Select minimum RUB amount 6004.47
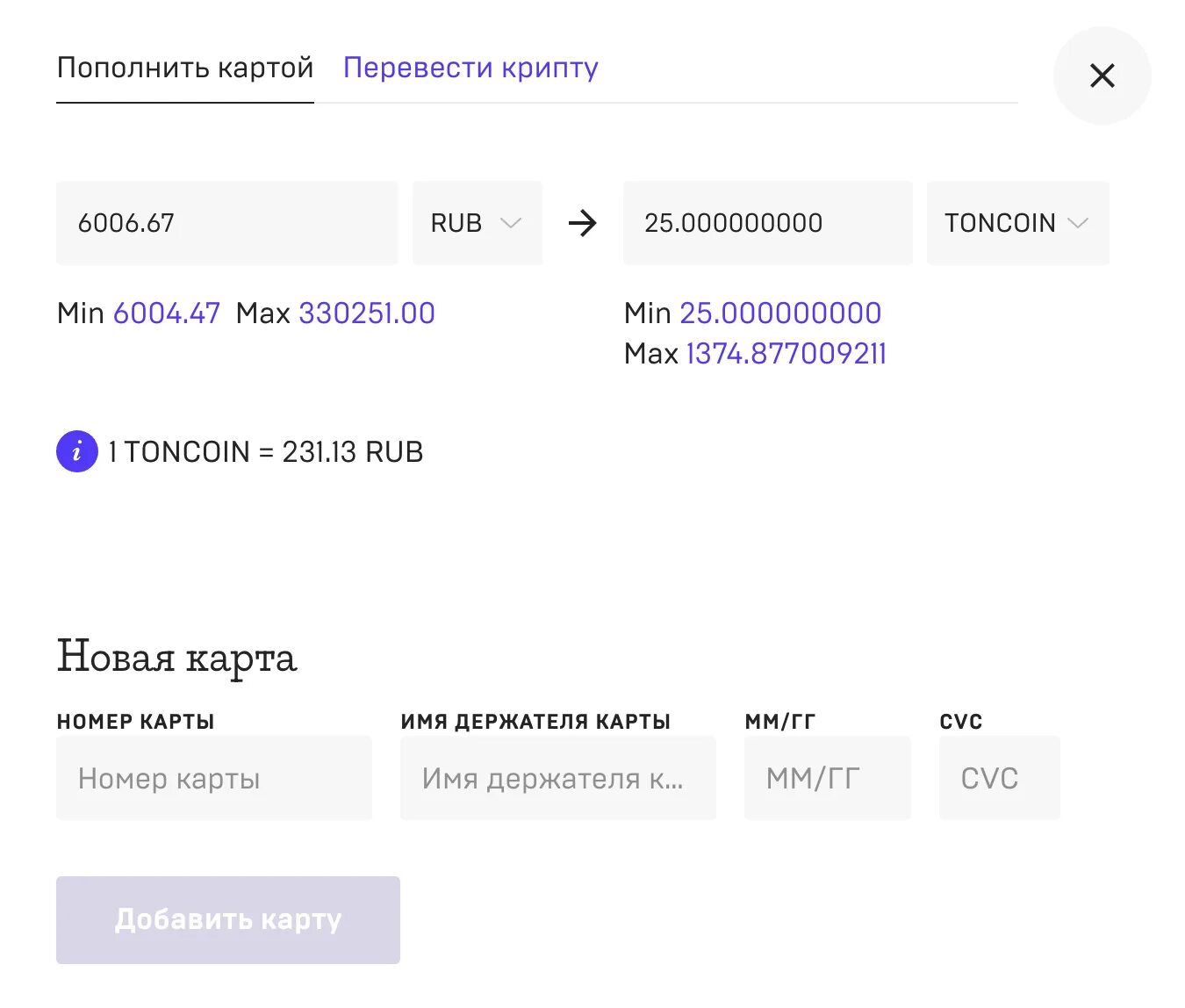The image size is (1185, 1008). [x=167, y=313]
